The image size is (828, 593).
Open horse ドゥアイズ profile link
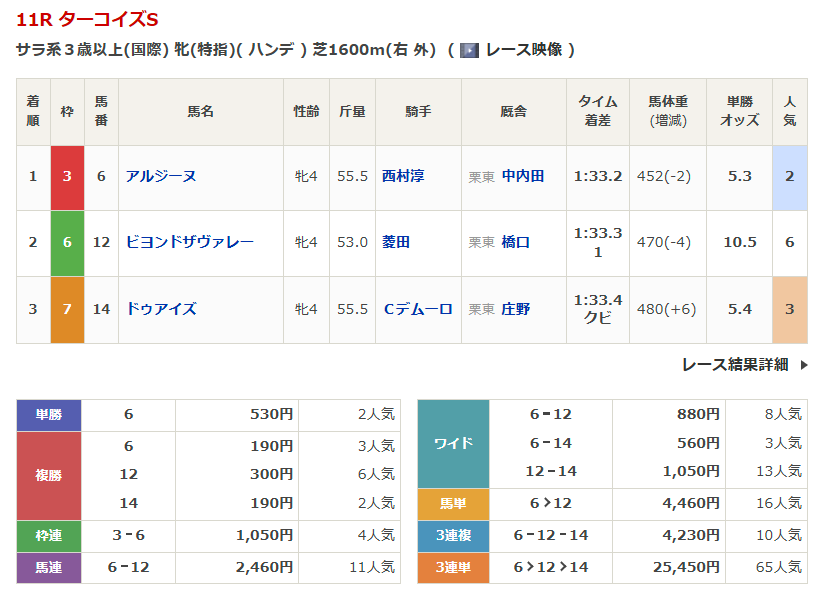[162, 308]
